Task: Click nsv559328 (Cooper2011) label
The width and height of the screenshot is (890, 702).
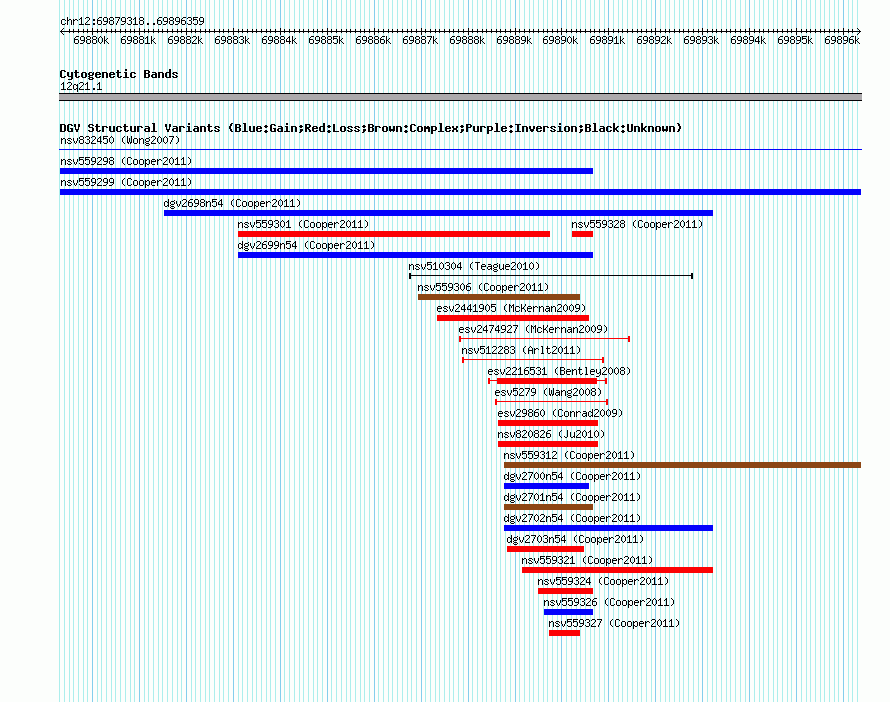Action: coord(637,224)
